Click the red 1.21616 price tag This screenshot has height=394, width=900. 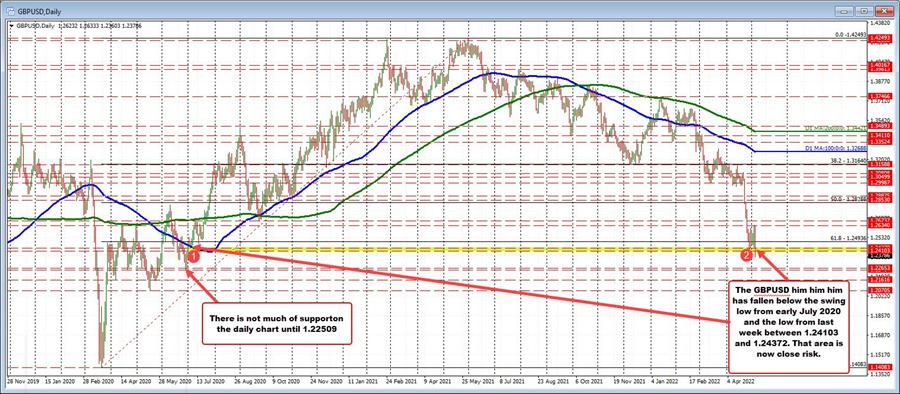880,280
